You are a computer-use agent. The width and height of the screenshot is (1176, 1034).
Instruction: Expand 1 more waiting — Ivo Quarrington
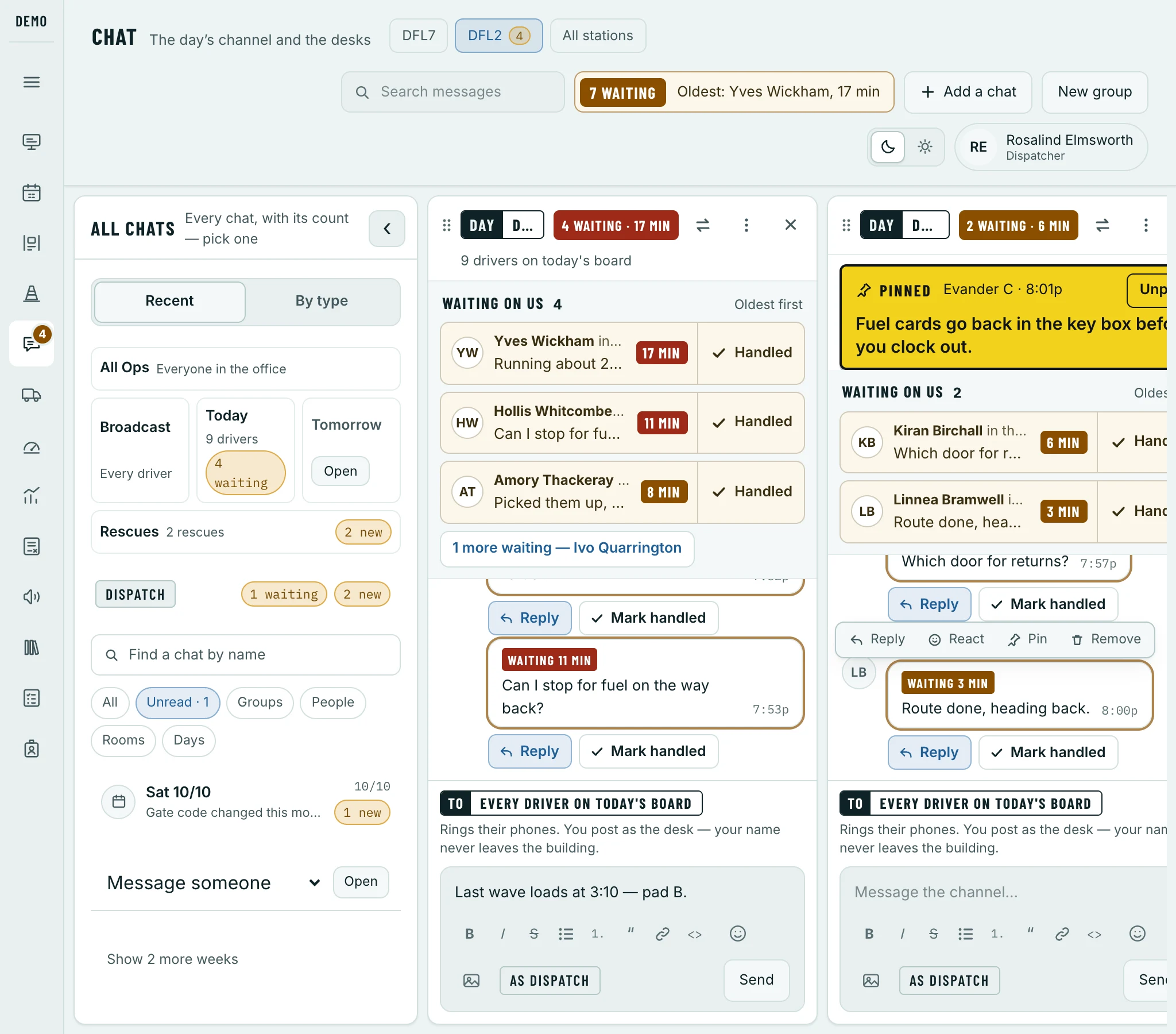pos(567,548)
